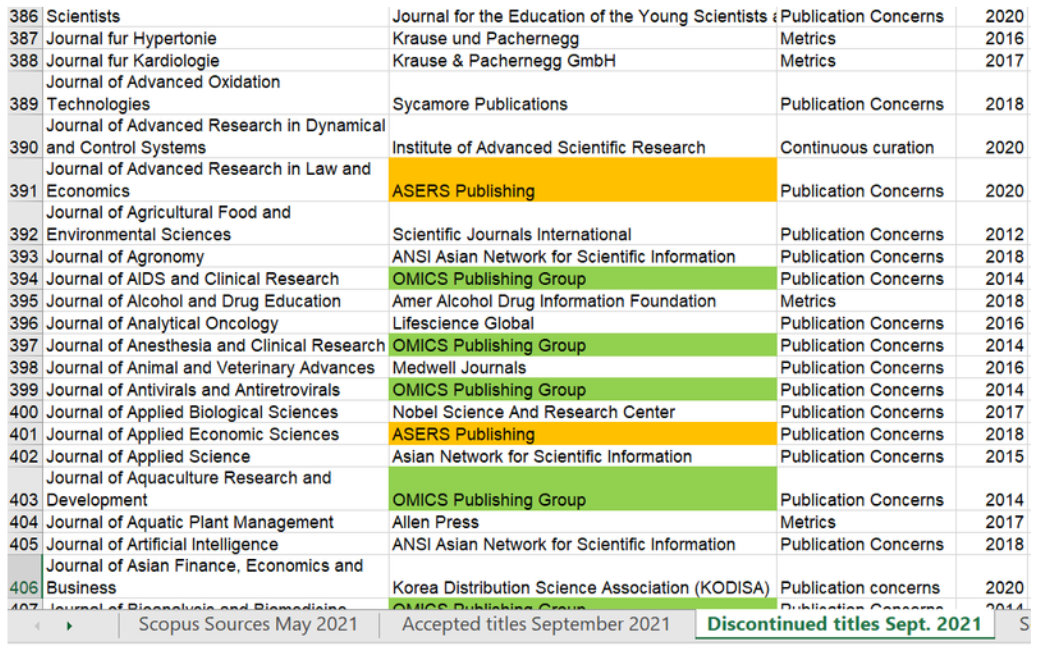Click cell 'Sycamore Publications'
This screenshot has height=651, width=1038.
(583, 93)
